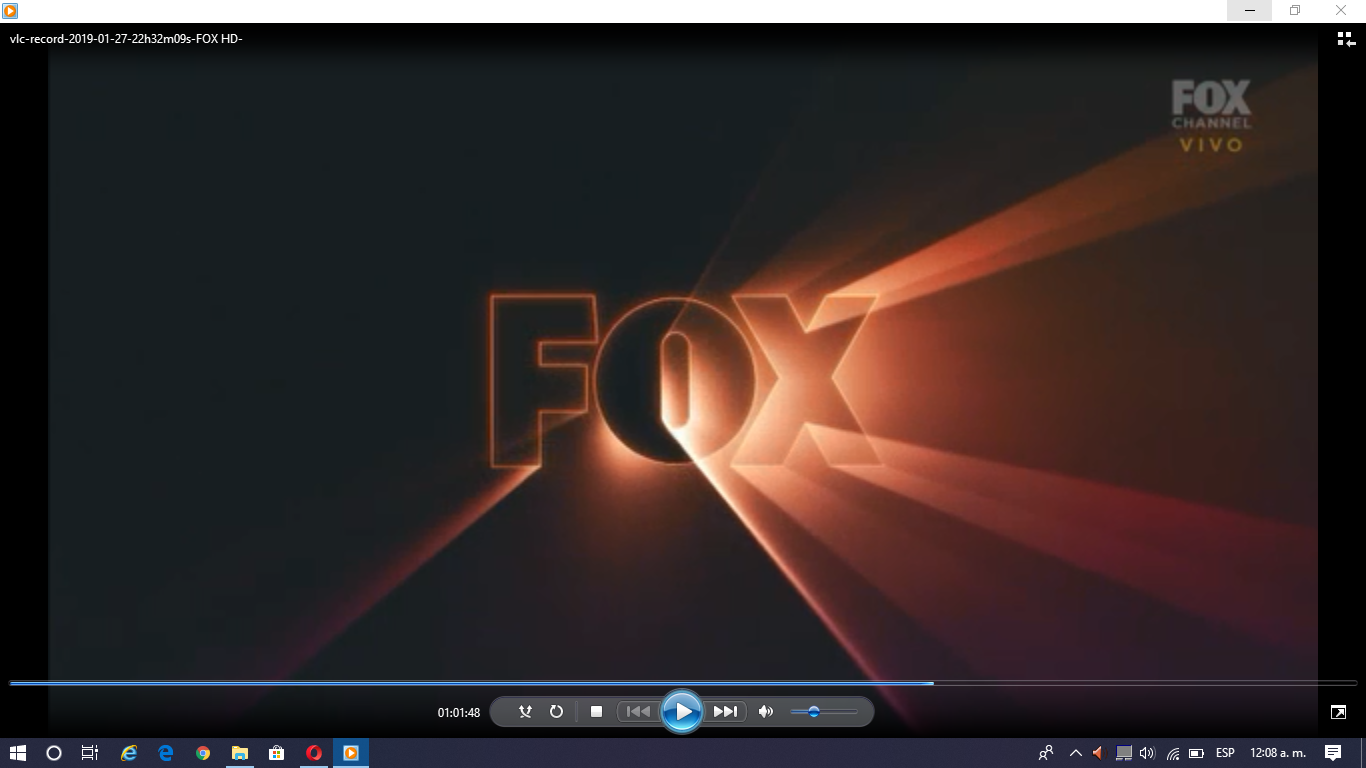Click the blue Play button

(x=682, y=712)
